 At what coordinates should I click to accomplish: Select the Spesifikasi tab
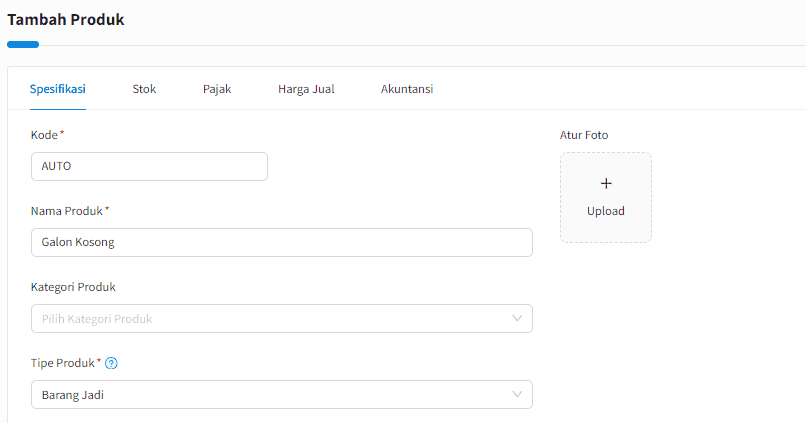pos(57,89)
